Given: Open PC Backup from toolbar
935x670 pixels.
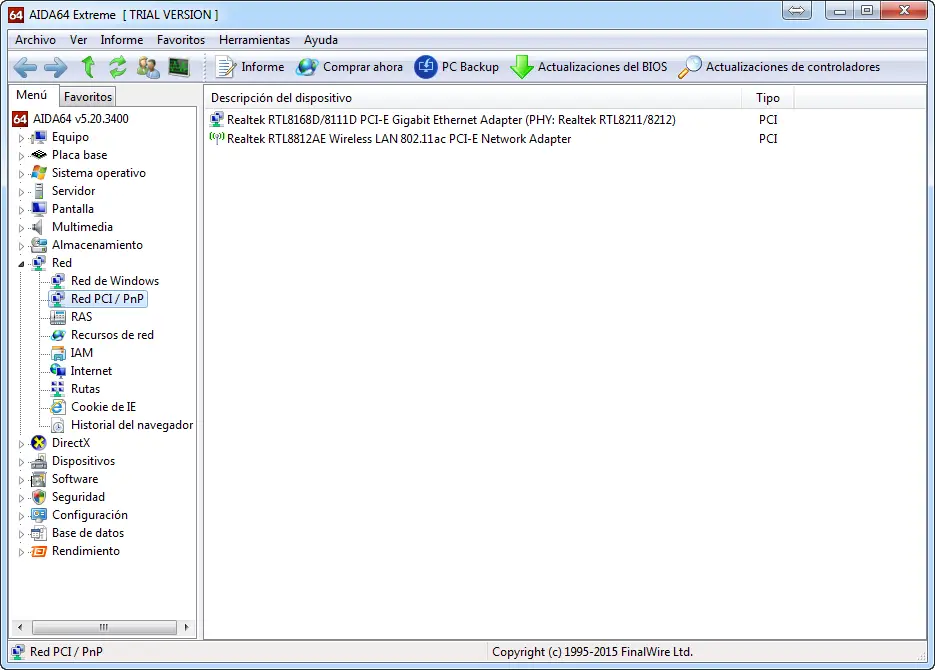Looking at the screenshot, I should coord(457,67).
